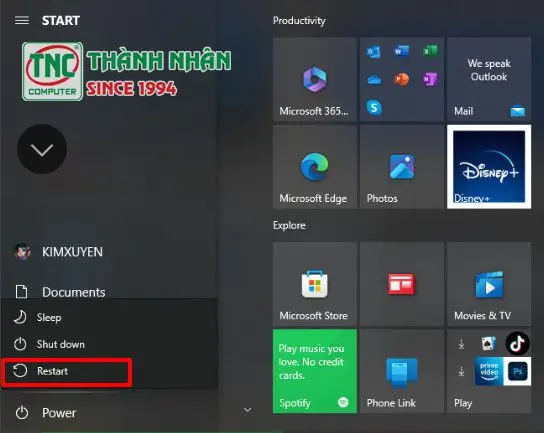Click the Explore group header

point(289,225)
